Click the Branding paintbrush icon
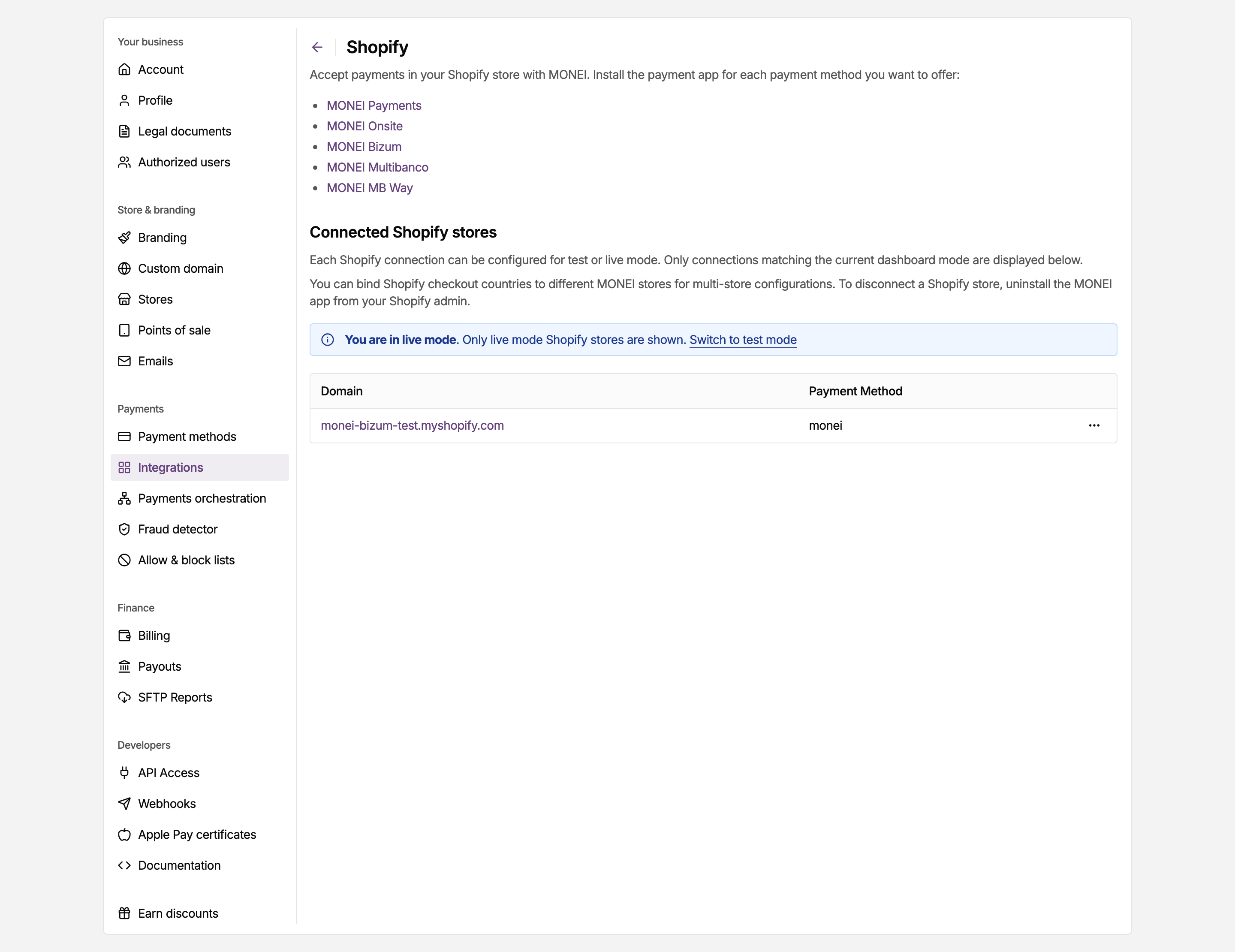The image size is (1235, 952). point(124,238)
